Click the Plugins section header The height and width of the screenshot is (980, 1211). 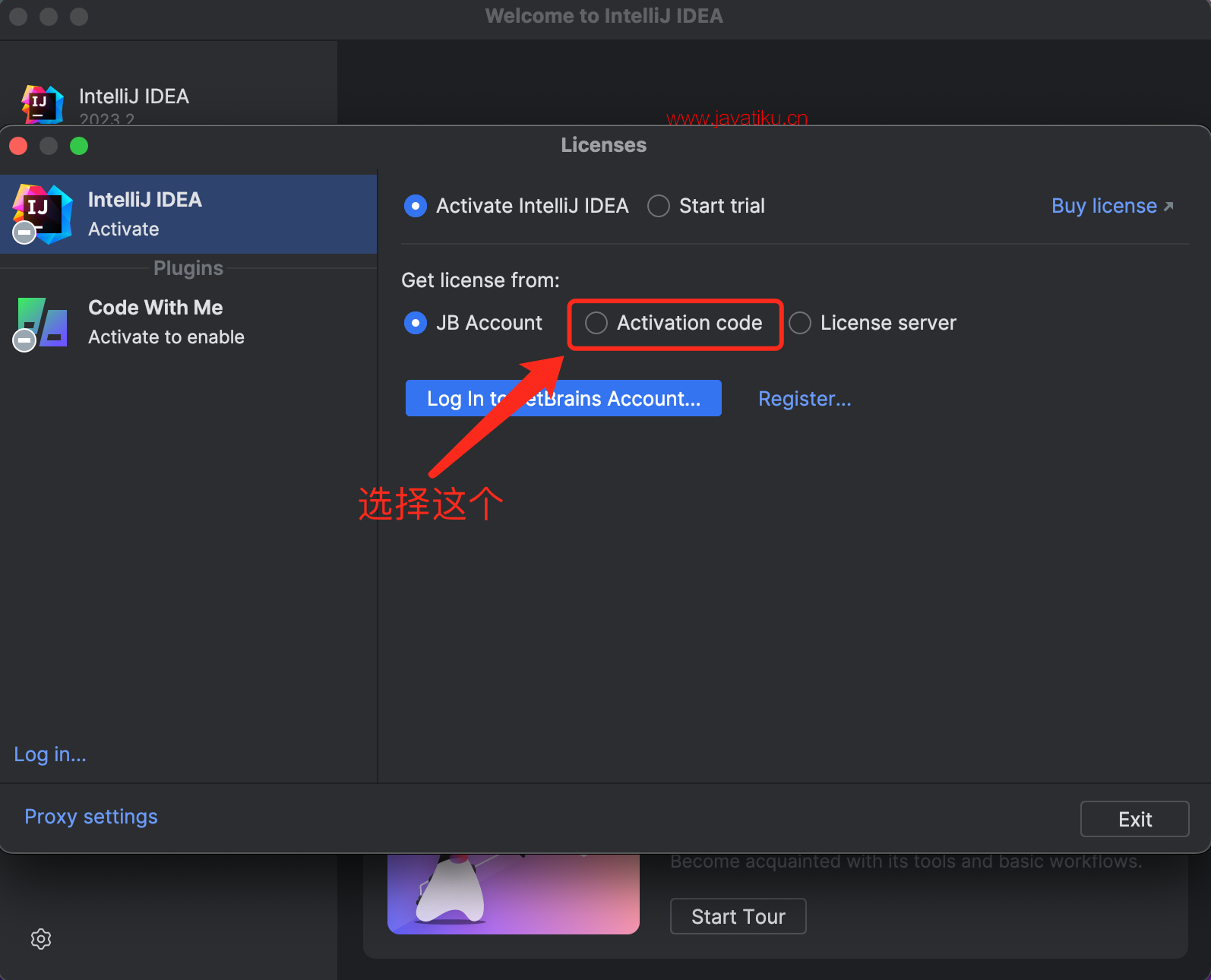click(x=188, y=268)
